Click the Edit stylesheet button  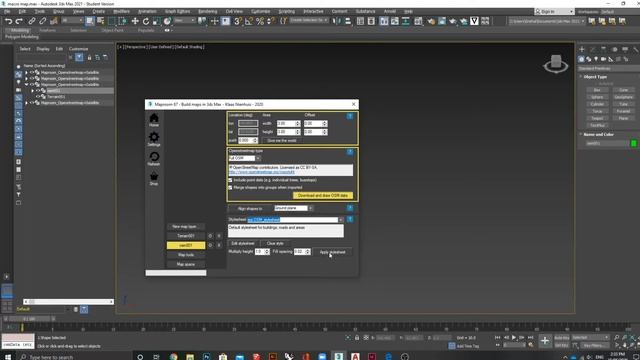click(243, 243)
